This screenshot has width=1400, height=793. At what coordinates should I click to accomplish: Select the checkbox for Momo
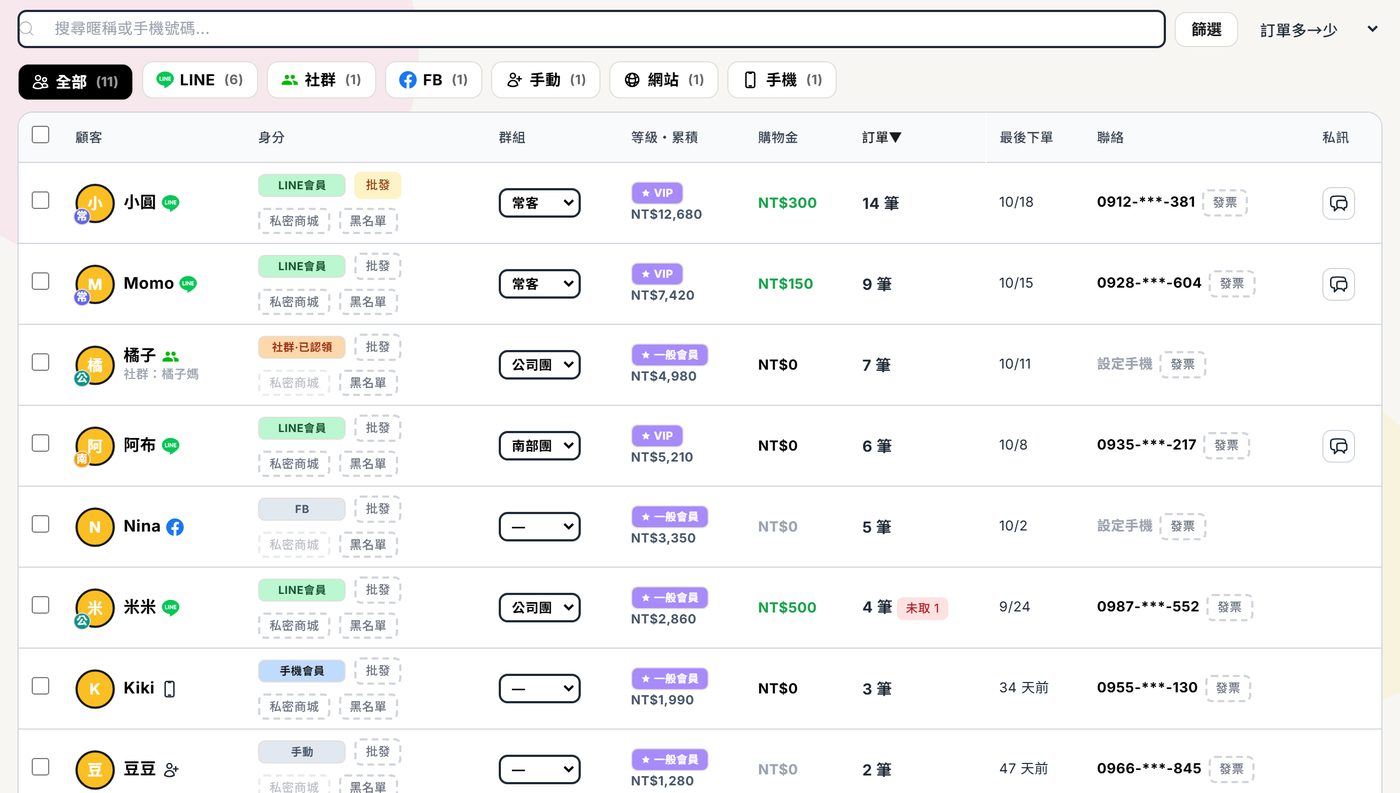(40, 281)
